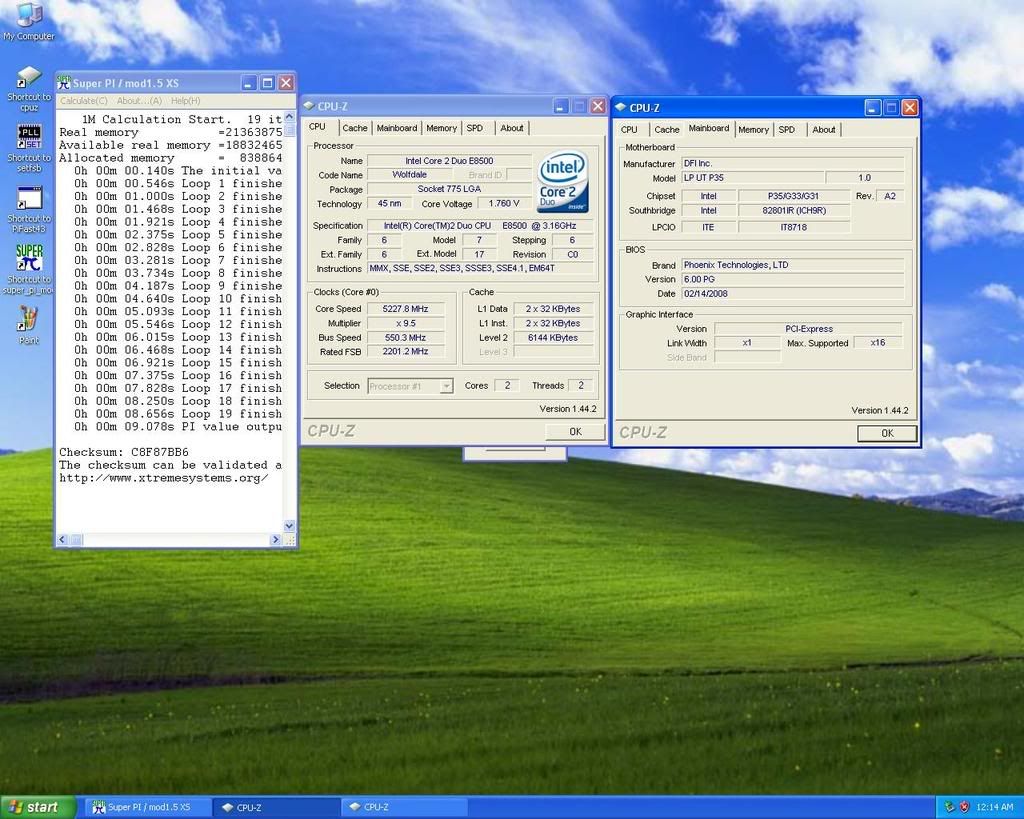Select the Shortcut to cpuz desktop icon
Screen dimensions: 1024x819
point(29,89)
